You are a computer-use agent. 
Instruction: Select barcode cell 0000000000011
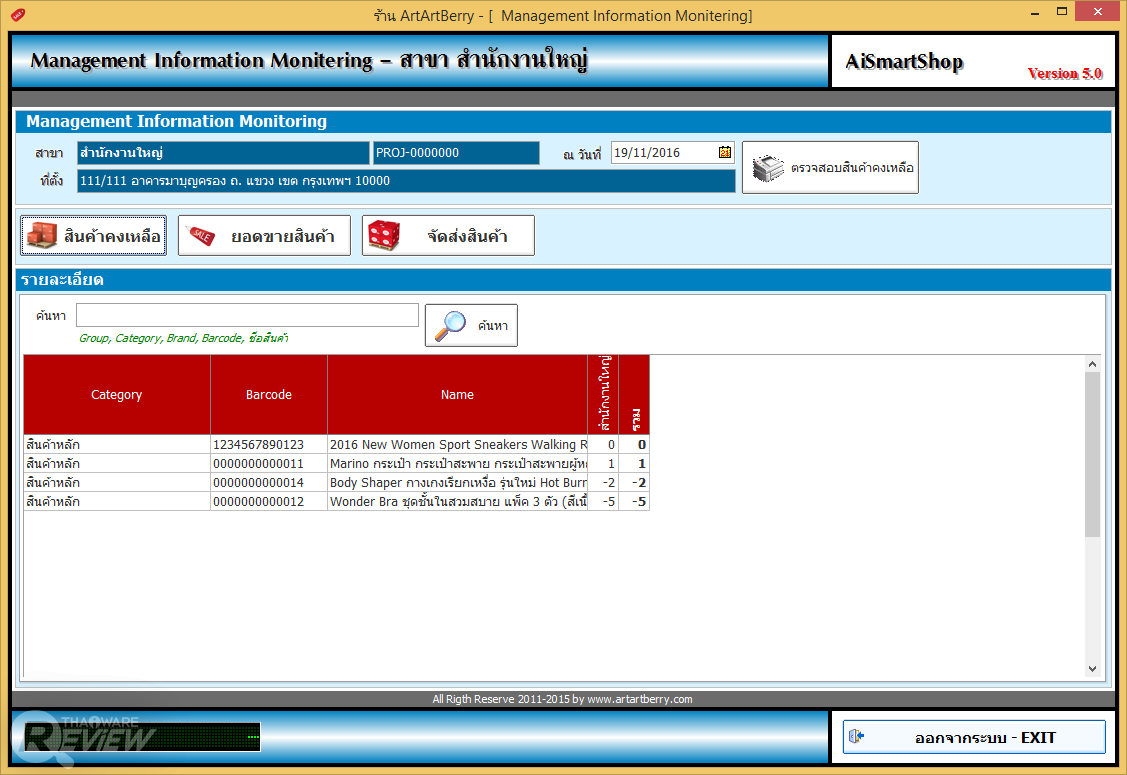click(x=269, y=464)
